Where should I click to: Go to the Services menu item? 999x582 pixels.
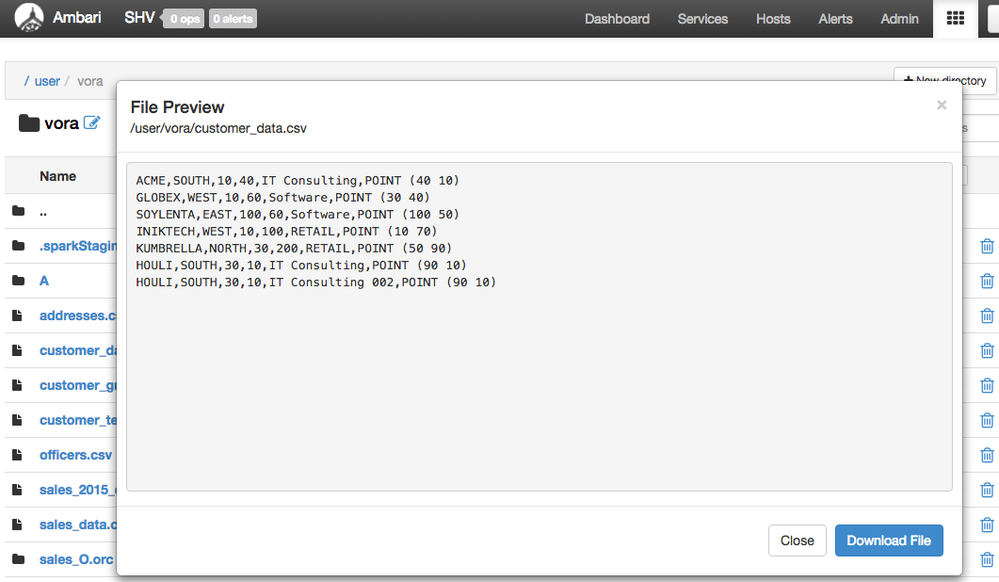[x=702, y=19]
